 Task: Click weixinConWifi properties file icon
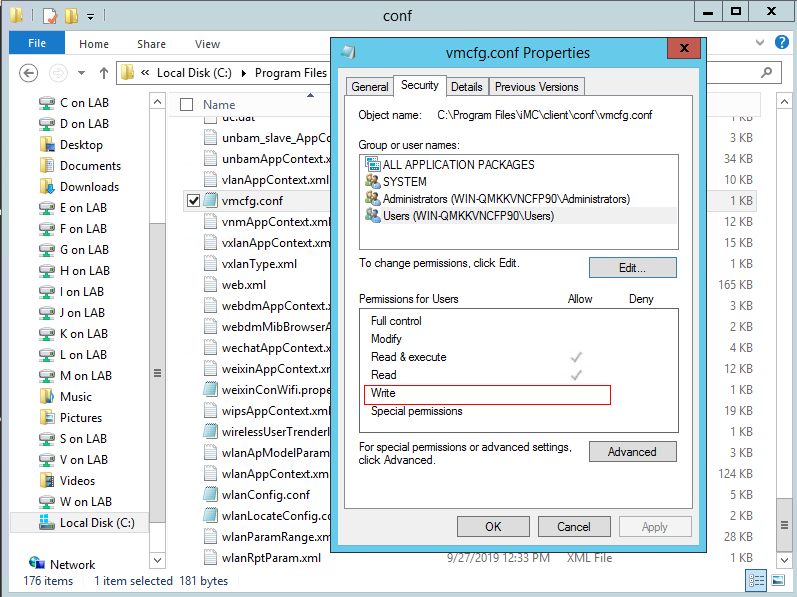click(x=210, y=390)
